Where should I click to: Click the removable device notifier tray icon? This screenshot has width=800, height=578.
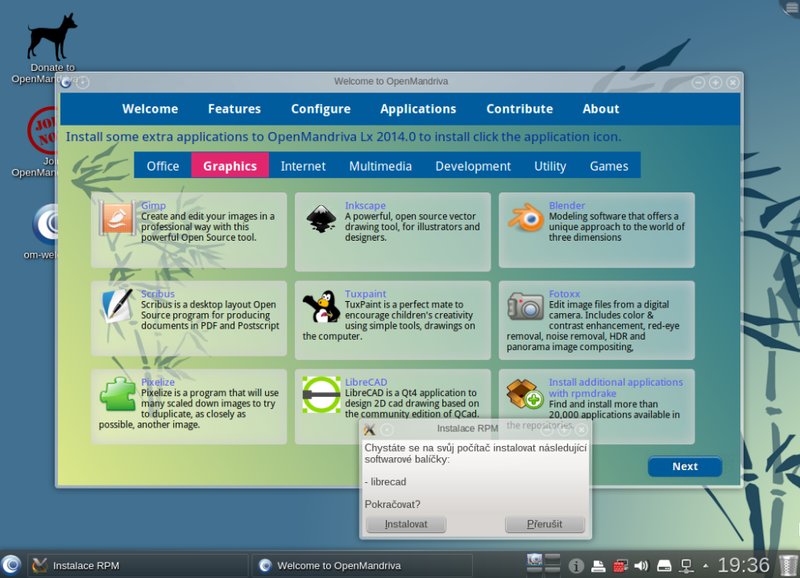(664, 566)
